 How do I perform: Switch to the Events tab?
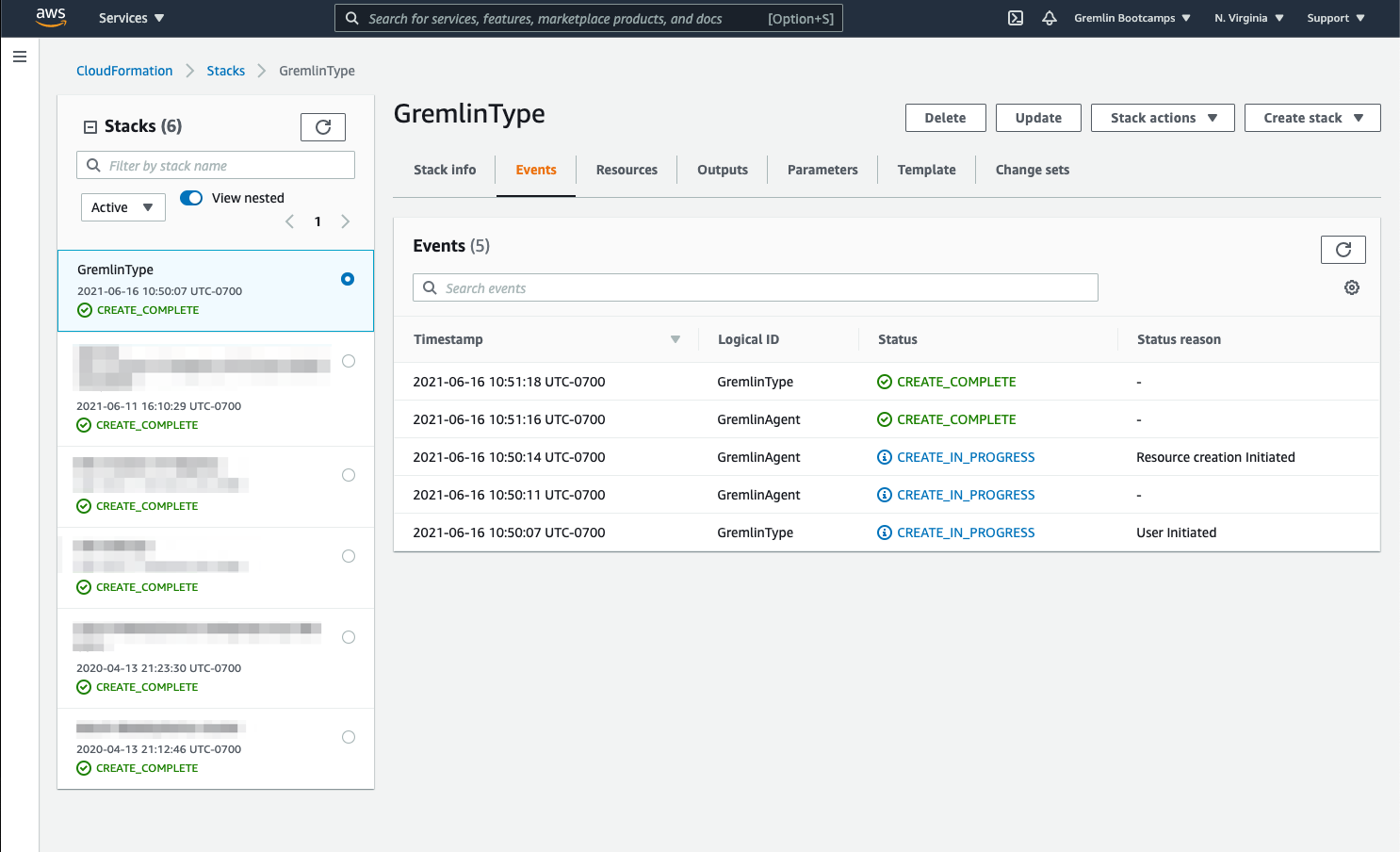coord(536,170)
